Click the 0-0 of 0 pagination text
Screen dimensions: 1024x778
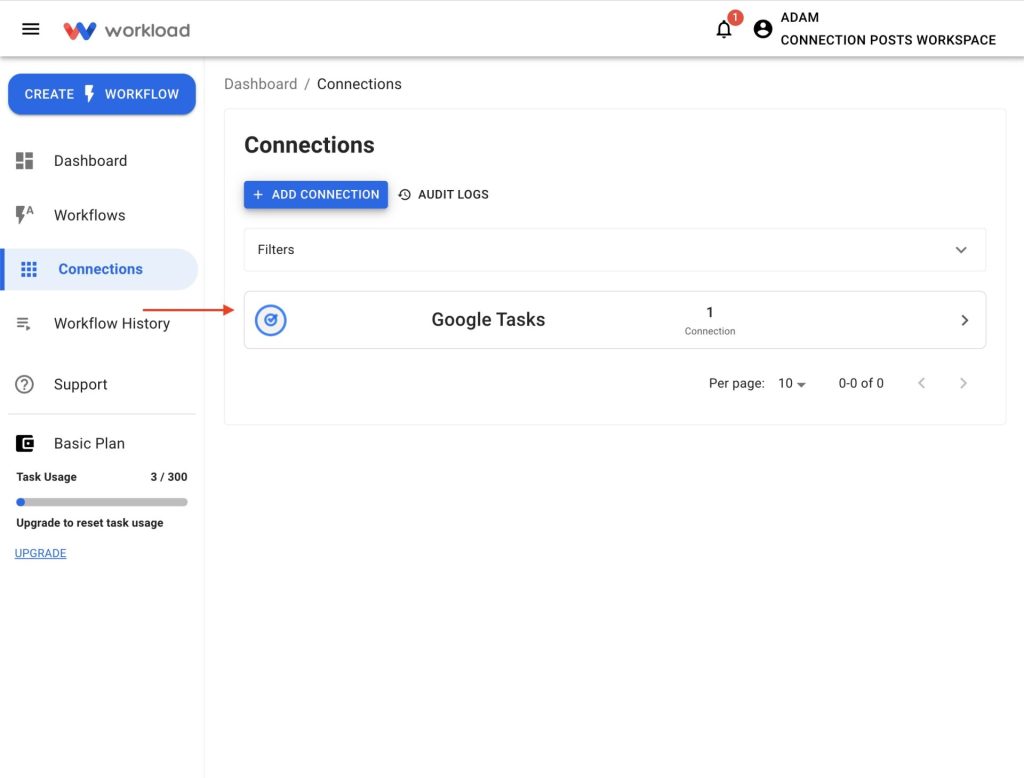pyautogui.click(x=861, y=383)
